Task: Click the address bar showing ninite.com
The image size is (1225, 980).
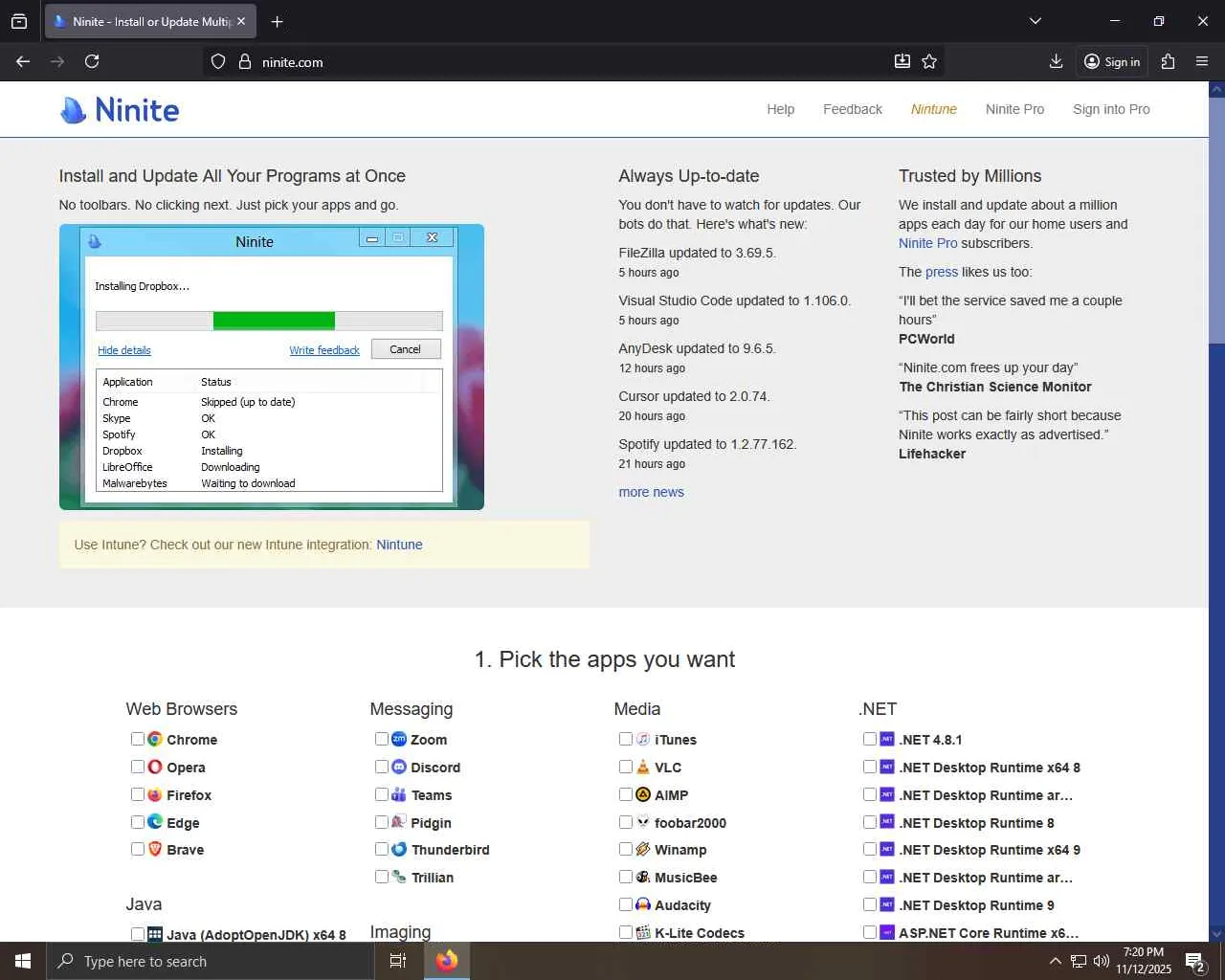Action: tap(572, 61)
